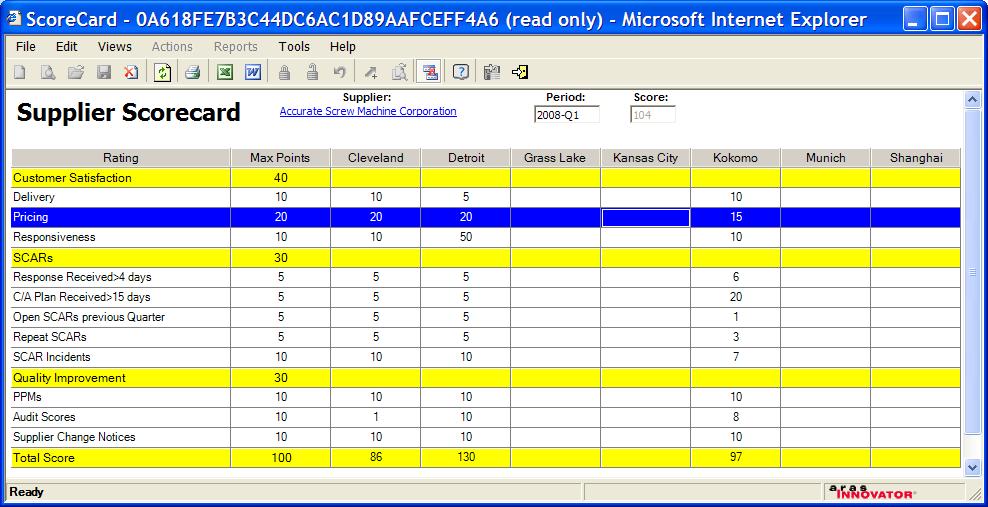Click the Detroit column header
The height and width of the screenshot is (507, 988).
pyautogui.click(x=466, y=158)
